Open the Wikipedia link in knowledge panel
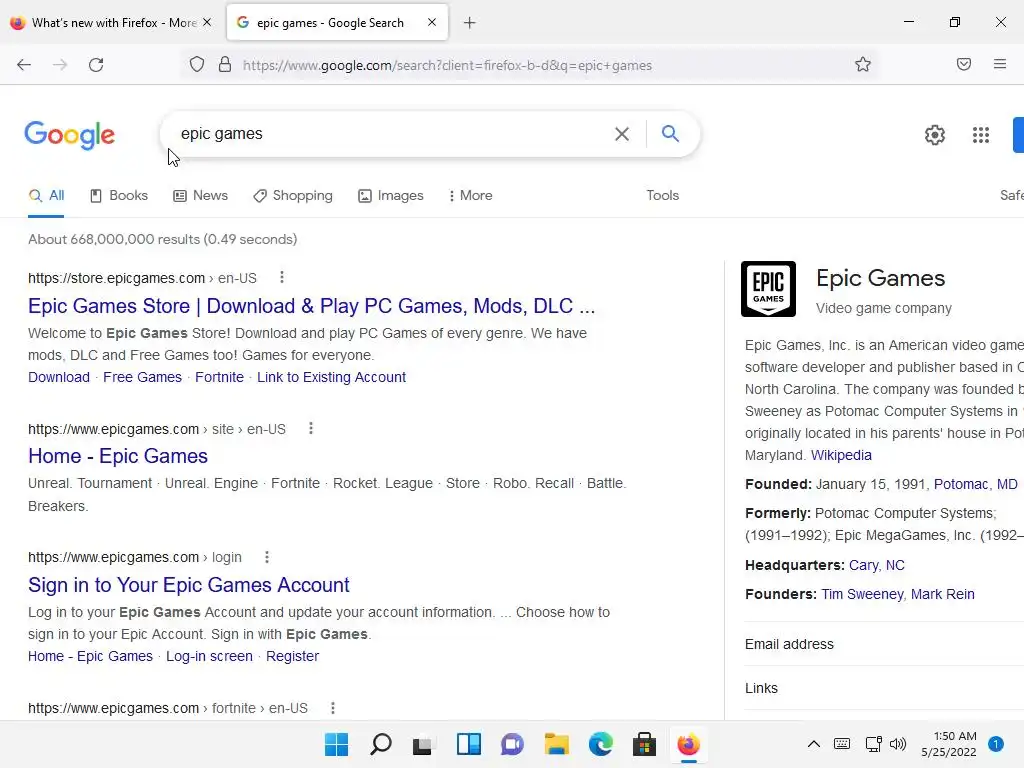1024x768 pixels. pyautogui.click(x=841, y=455)
